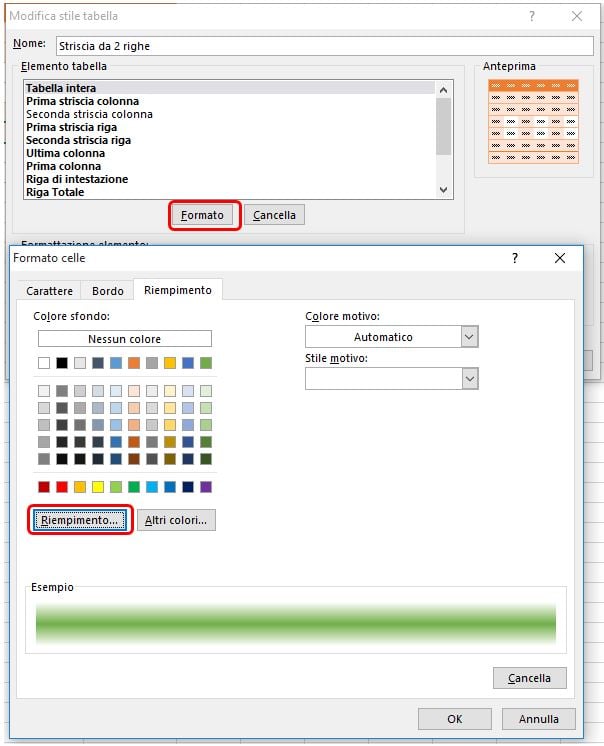Image resolution: width=604 pixels, height=746 pixels.
Task: Open Altri colori dialog
Action: click(x=176, y=520)
